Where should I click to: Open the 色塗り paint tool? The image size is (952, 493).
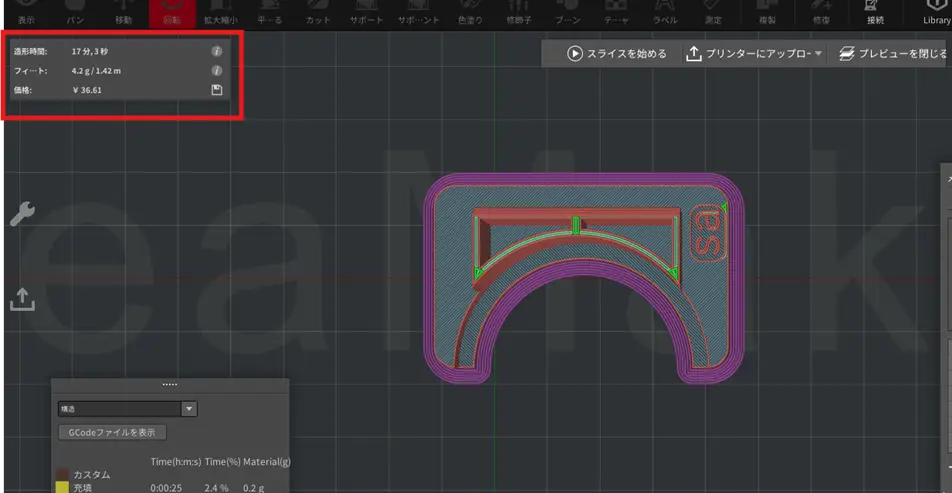pos(469,12)
